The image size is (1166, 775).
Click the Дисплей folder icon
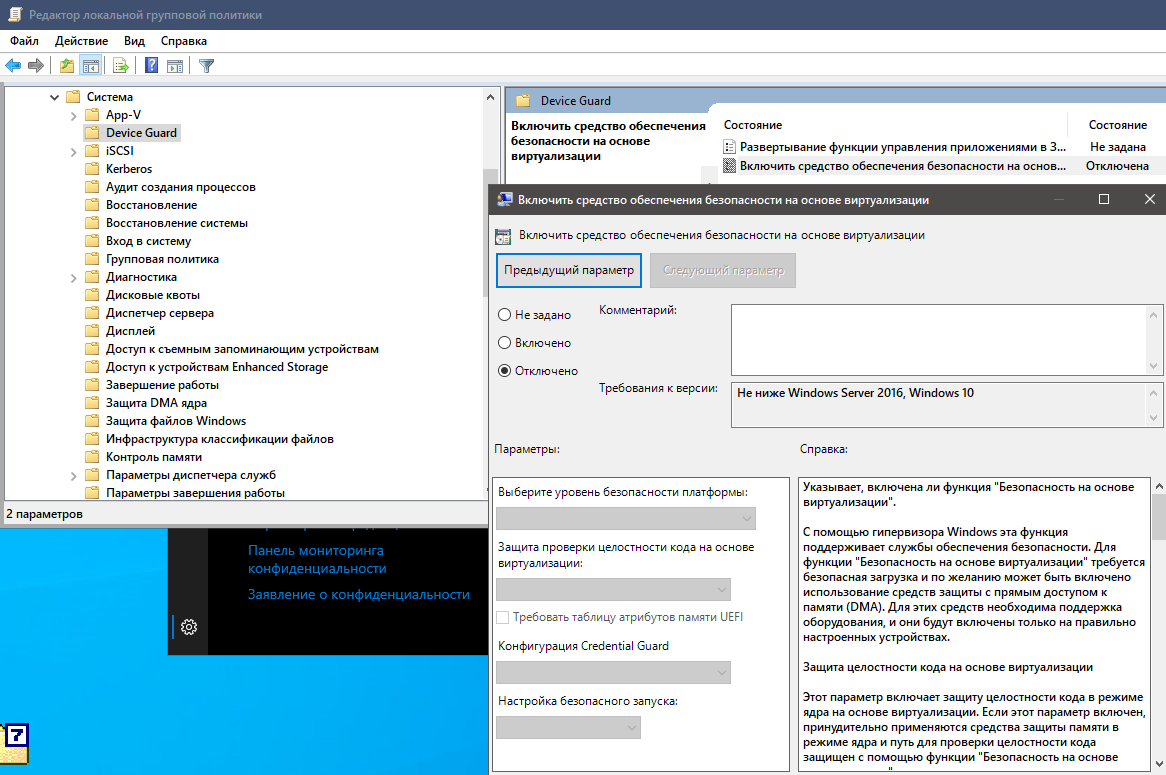click(92, 331)
